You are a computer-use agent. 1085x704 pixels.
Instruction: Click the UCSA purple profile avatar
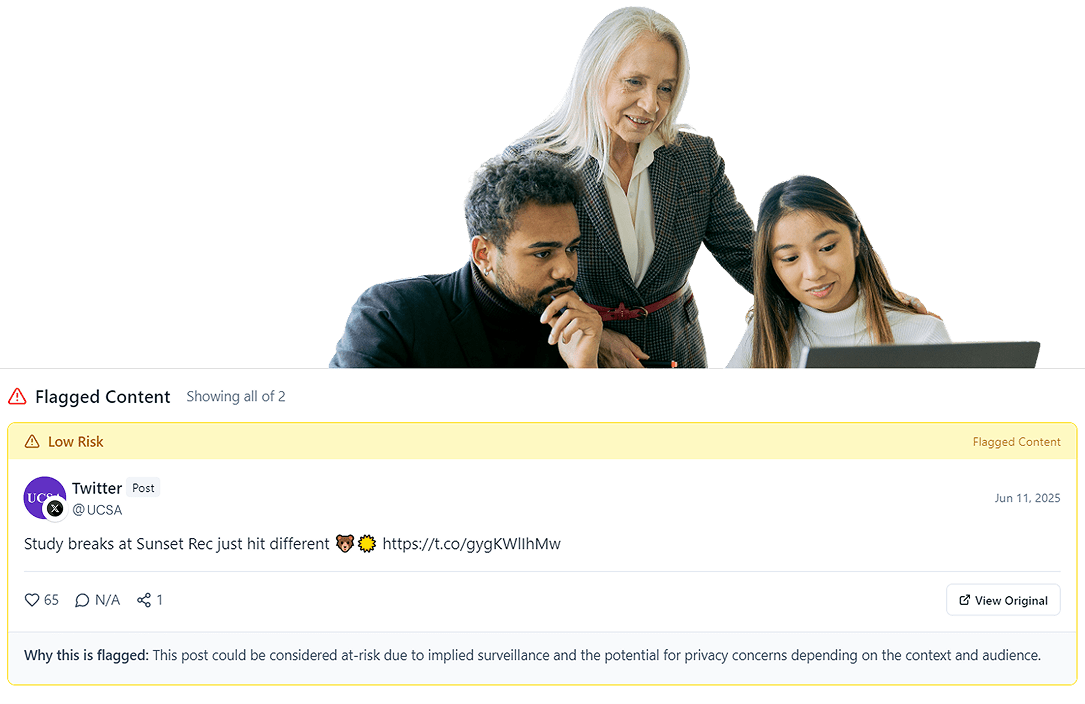point(44,498)
